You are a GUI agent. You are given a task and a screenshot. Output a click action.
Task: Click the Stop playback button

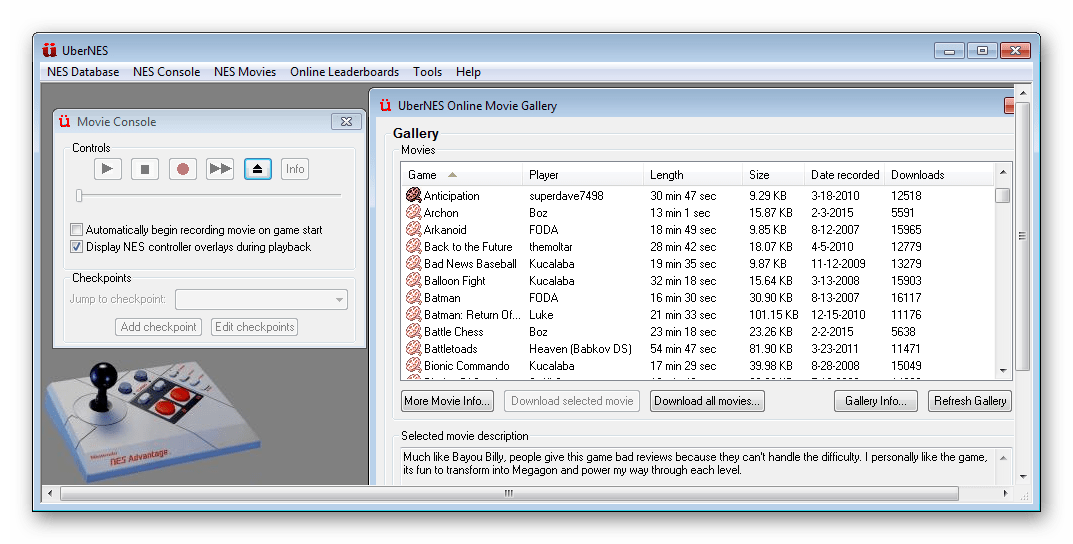click(x=145, y=169)
